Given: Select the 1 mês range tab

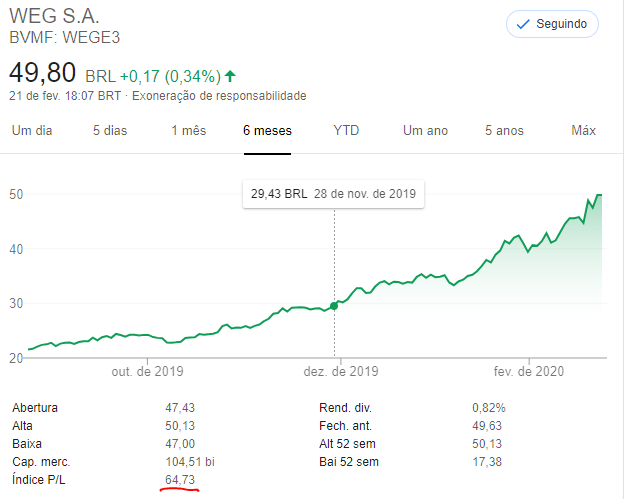Looking at the screenshot, I should [x=189, y=131].
